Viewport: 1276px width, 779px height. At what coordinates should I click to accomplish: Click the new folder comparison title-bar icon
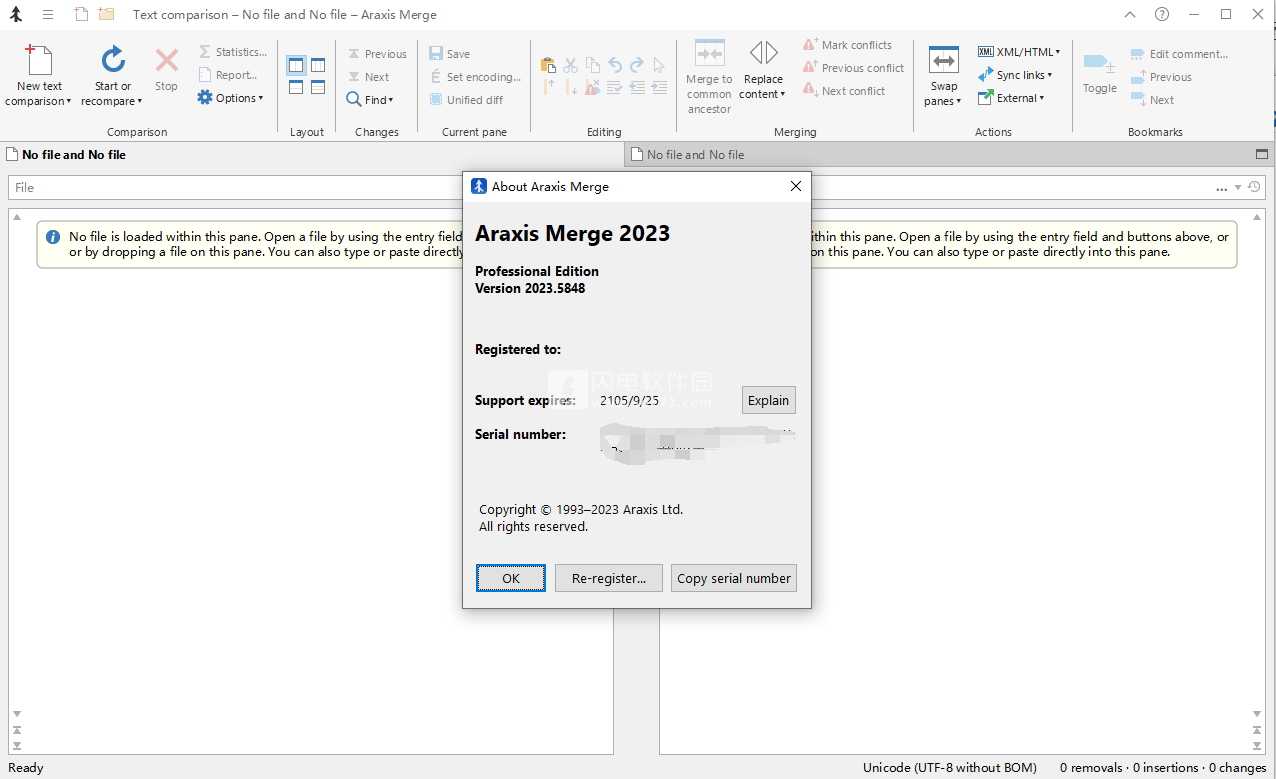pyautogui.click(x=106, y=15)
